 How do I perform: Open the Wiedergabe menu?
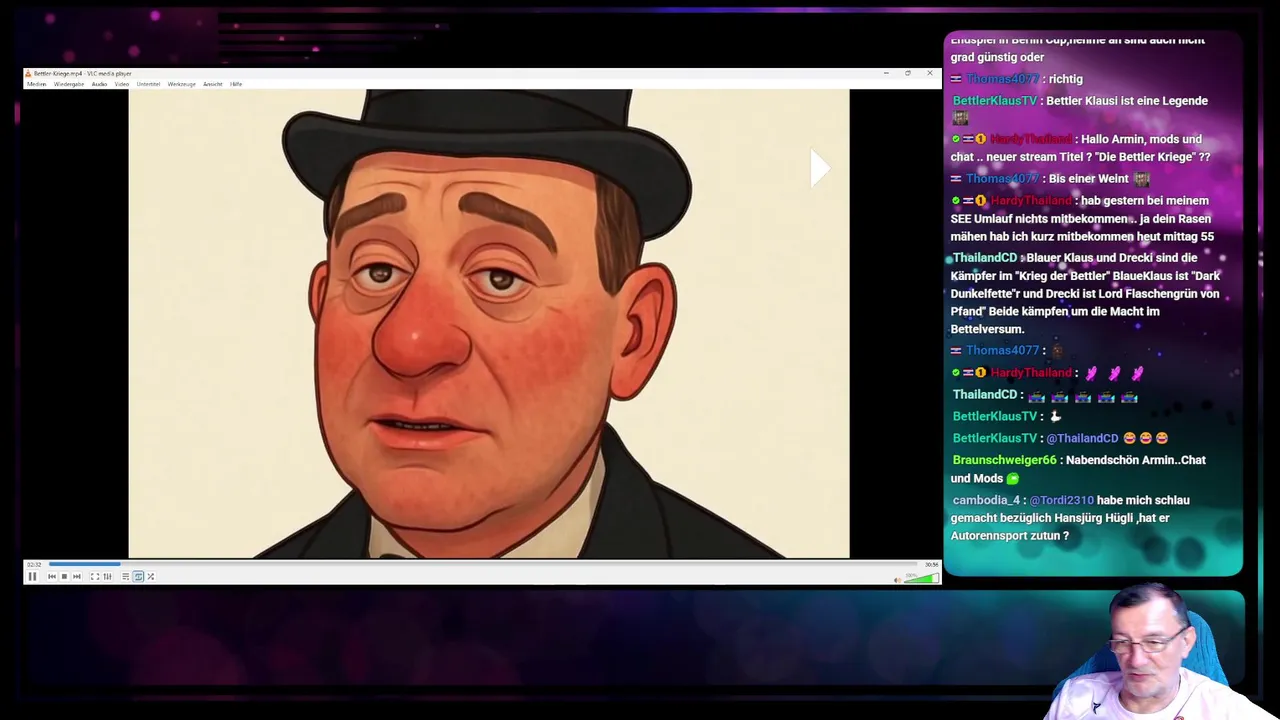tap(69, 84)
